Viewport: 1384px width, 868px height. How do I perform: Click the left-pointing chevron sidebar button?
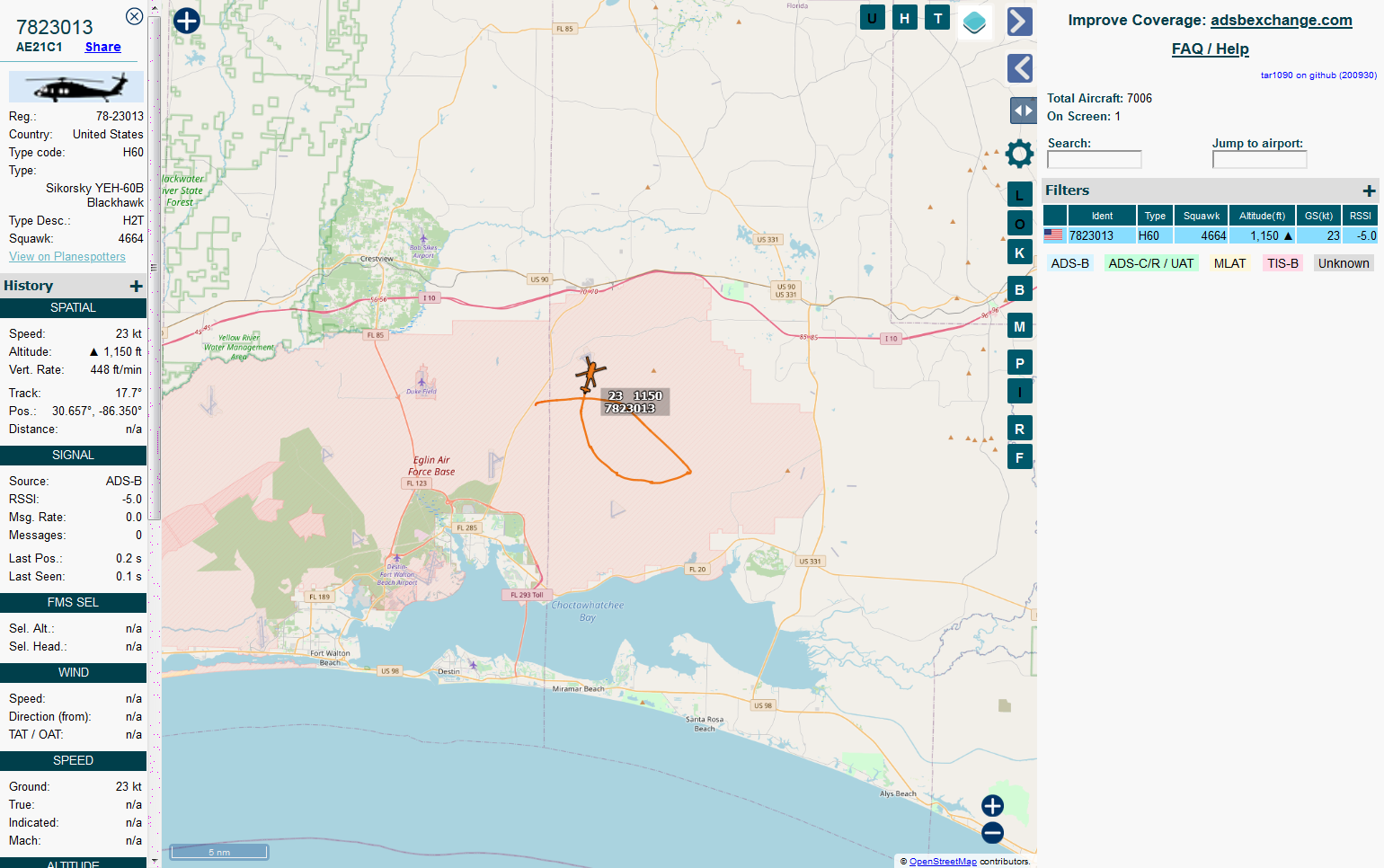point(1020,68)
